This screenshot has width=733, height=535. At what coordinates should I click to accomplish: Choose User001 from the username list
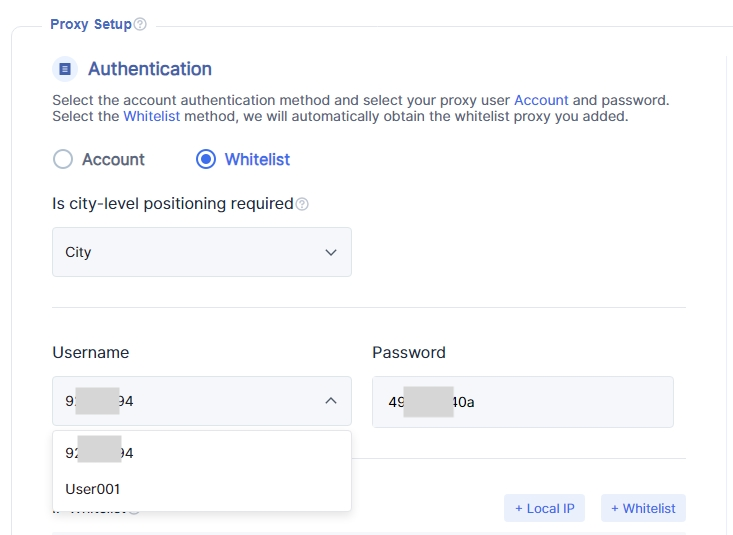pyautogui.click(x=93, y=489)
